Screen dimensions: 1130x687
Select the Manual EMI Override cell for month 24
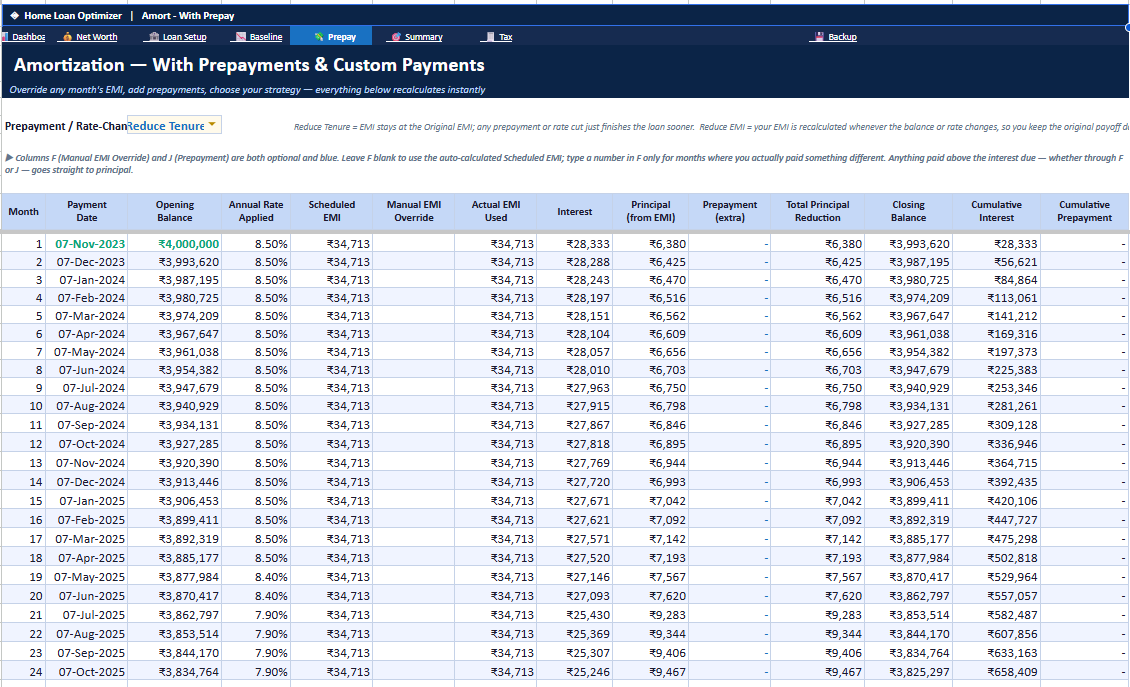[x=414, y=672]
